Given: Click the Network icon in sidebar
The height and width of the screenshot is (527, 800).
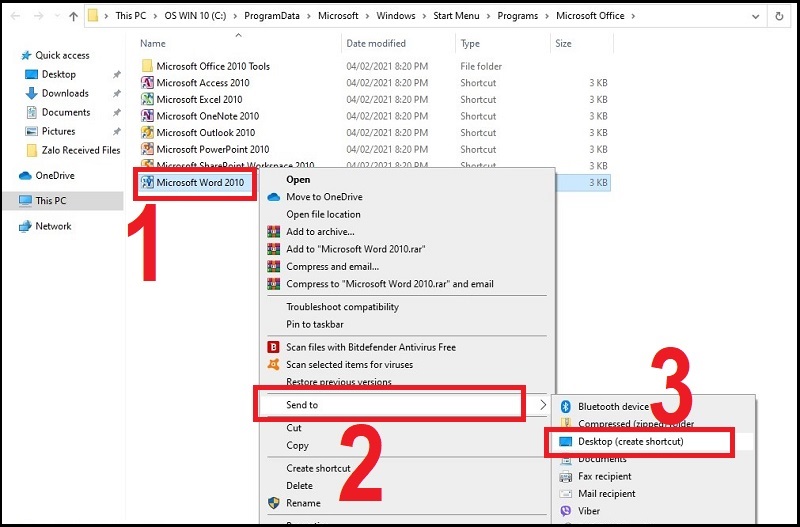Looking at the screenshot, I should click(x=25, y=227).
